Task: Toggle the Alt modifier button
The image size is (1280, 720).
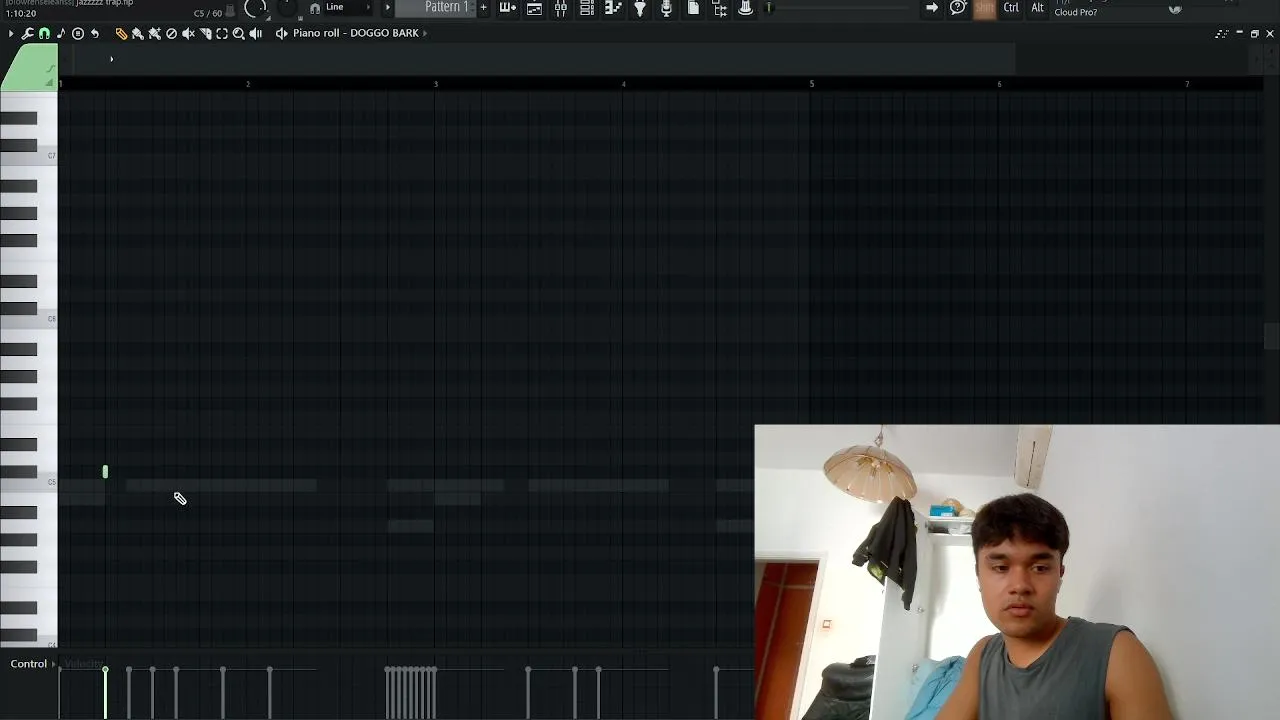Action: pos(1037,8)
